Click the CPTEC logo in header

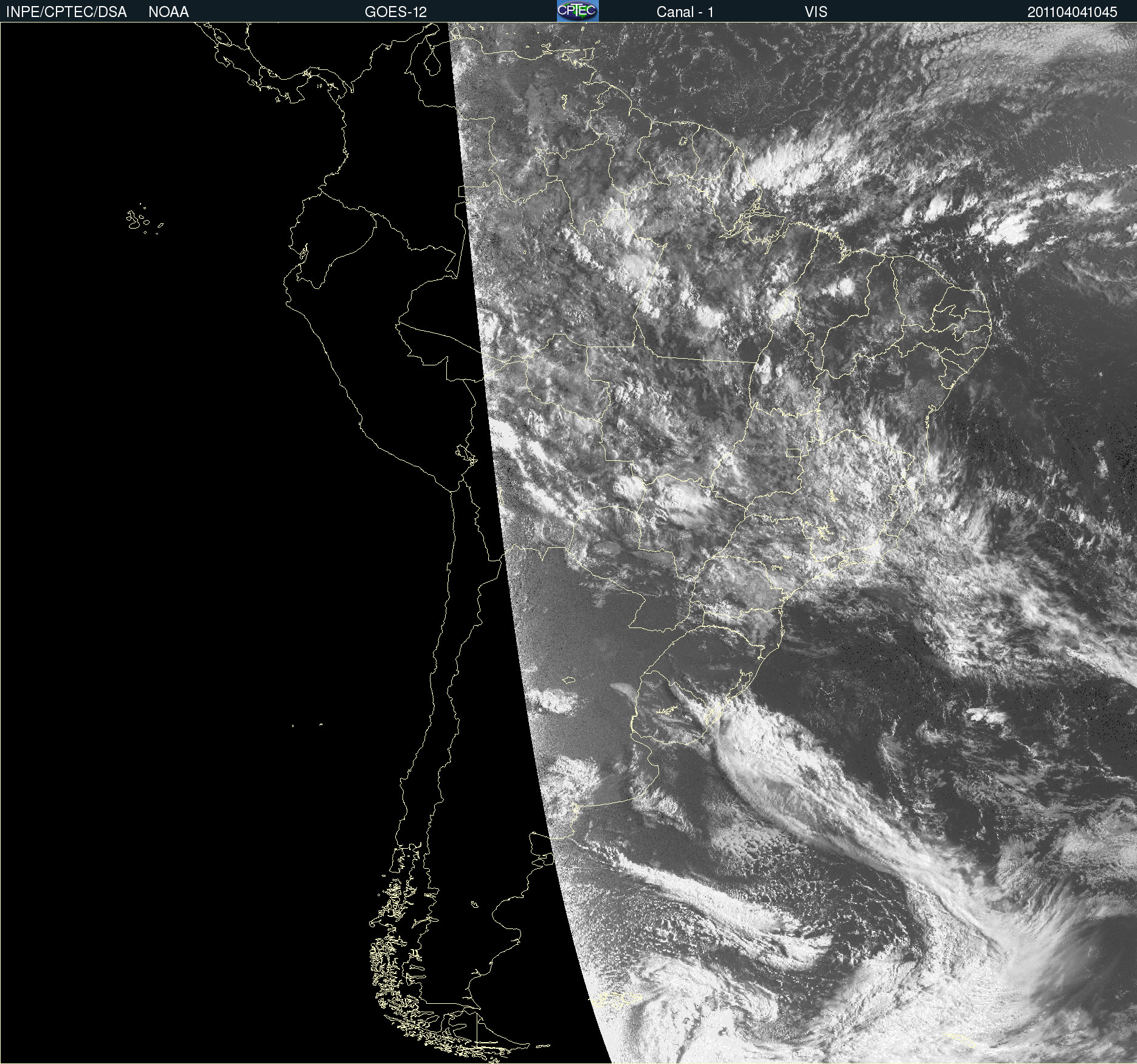tap(578, 11)
